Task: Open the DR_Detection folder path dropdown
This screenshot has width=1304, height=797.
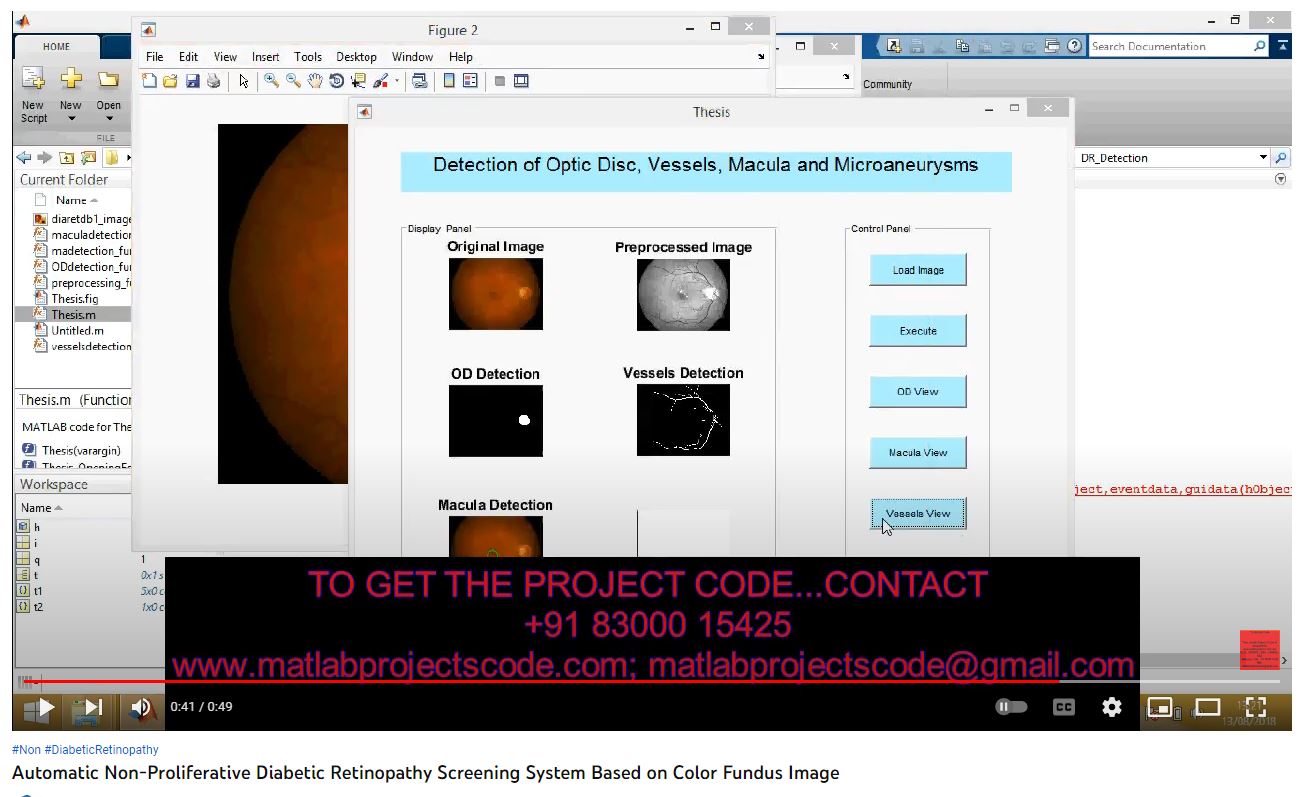Action: point(1263,158)
